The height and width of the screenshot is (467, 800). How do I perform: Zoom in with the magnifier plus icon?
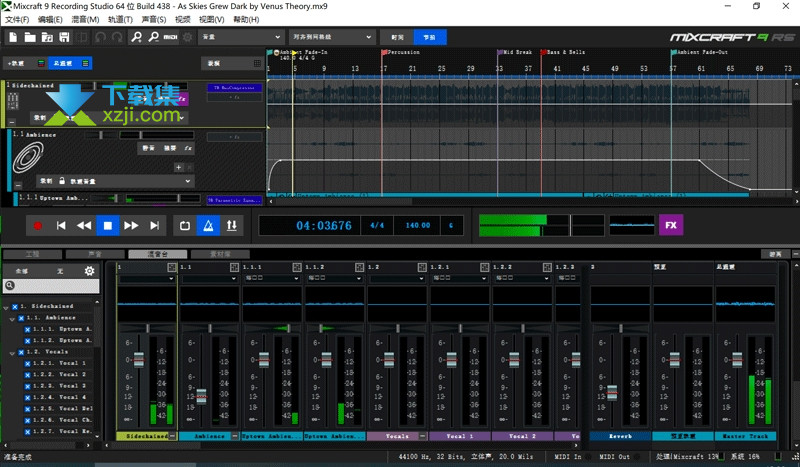(136, 37)
